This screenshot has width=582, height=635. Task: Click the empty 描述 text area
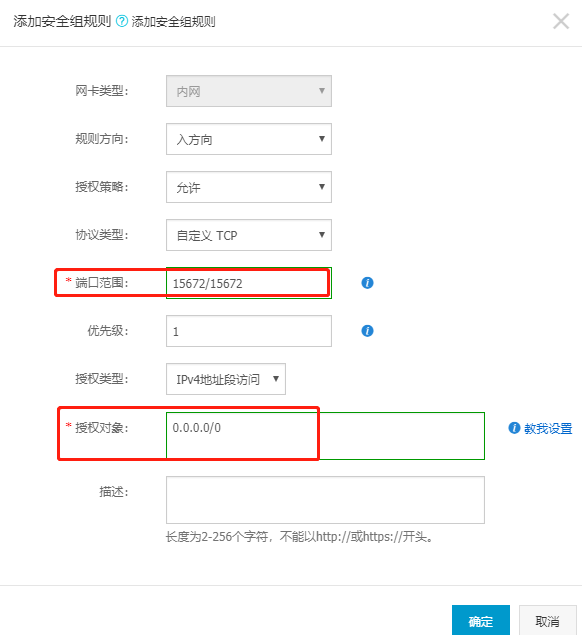coord(325,500)
